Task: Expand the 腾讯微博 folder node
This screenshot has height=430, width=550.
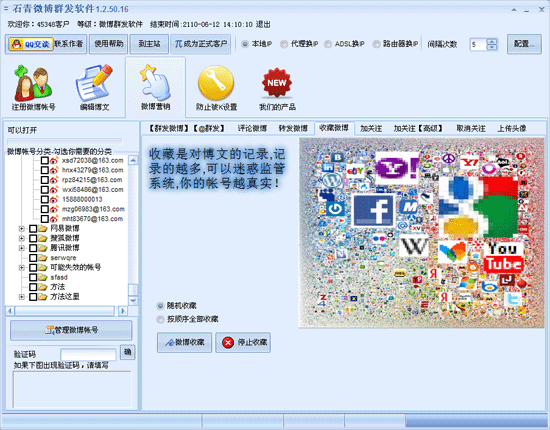Action: (x=22, y=248)
